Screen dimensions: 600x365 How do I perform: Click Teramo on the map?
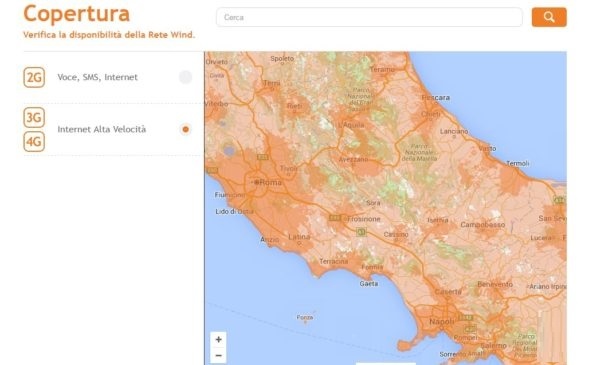point(382,69)
